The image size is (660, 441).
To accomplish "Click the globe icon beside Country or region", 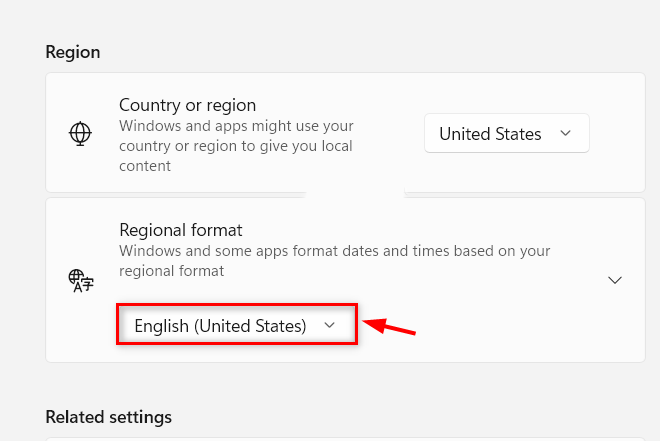I will click(x=80, y=133).
